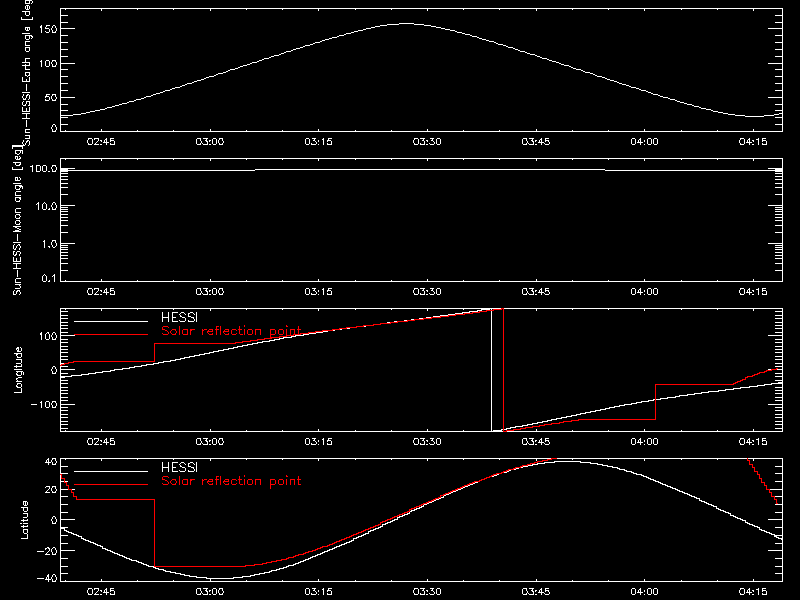Click red legend line in Latitude plot
The height and width of the screenshot is (600, 800).
[111, 485]
